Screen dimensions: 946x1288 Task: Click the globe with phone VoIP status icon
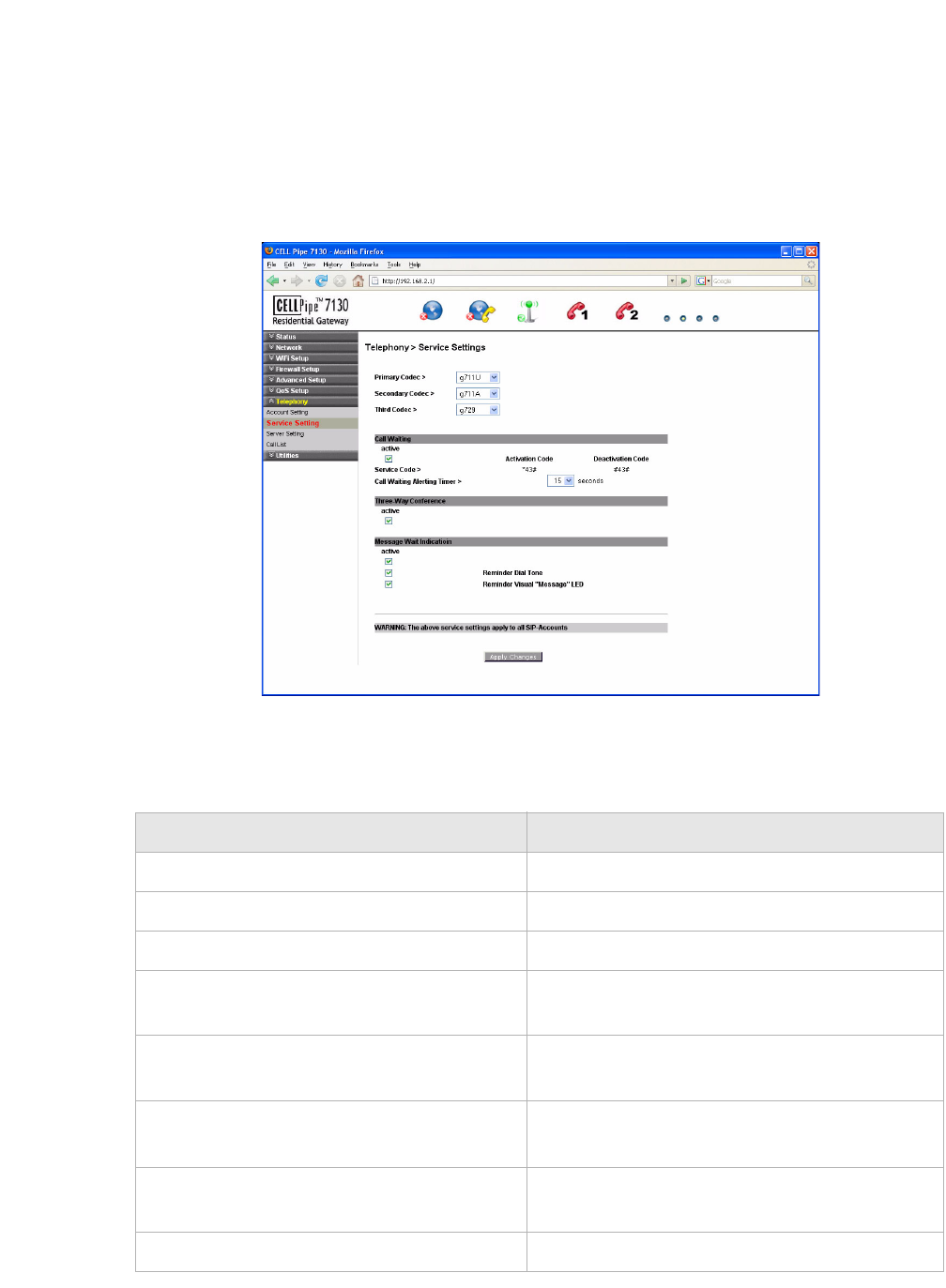pyautogui.click(x=481, y=311)
